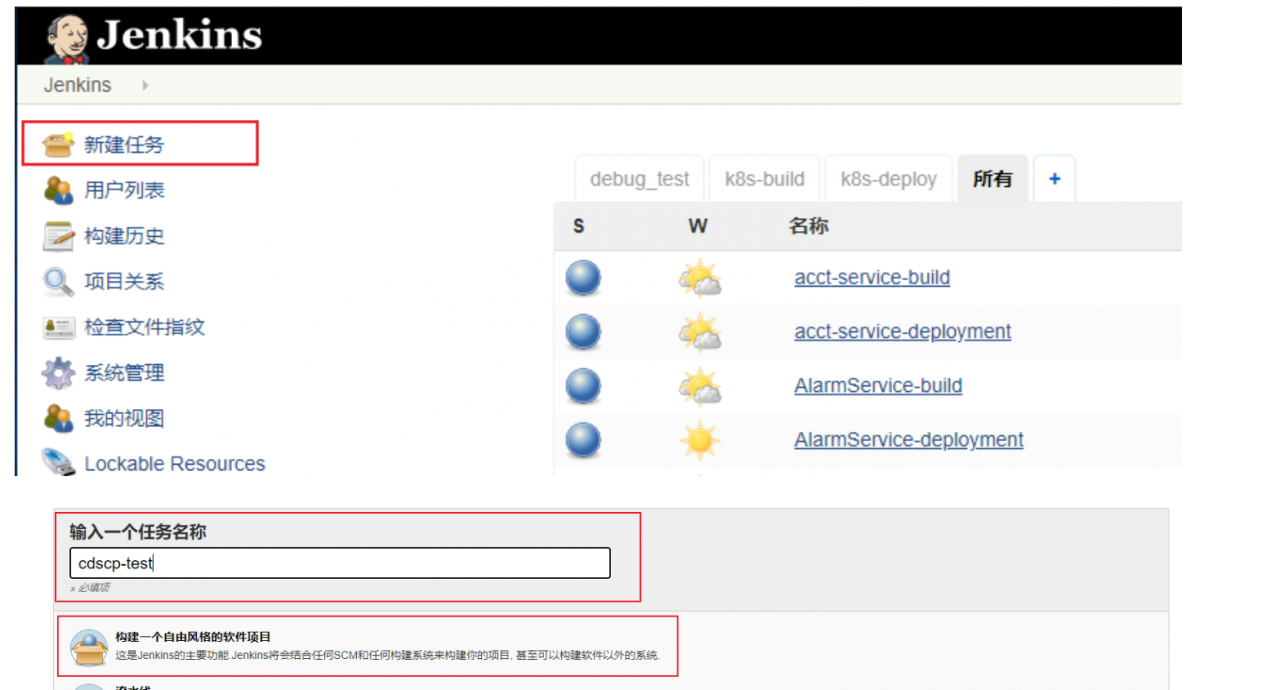The height and width of the screenshot is (690, 1280).
Task: Click the Jenkins breadcrumb link
Action: click(x=77, y=85)
